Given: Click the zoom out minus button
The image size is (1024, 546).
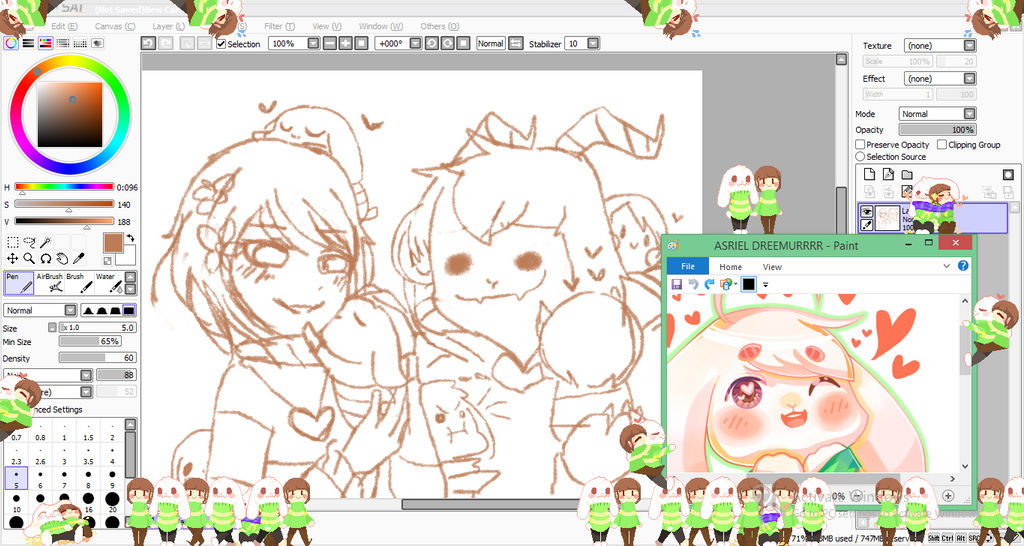Looking at the screenshot, I should click(329, 43).
